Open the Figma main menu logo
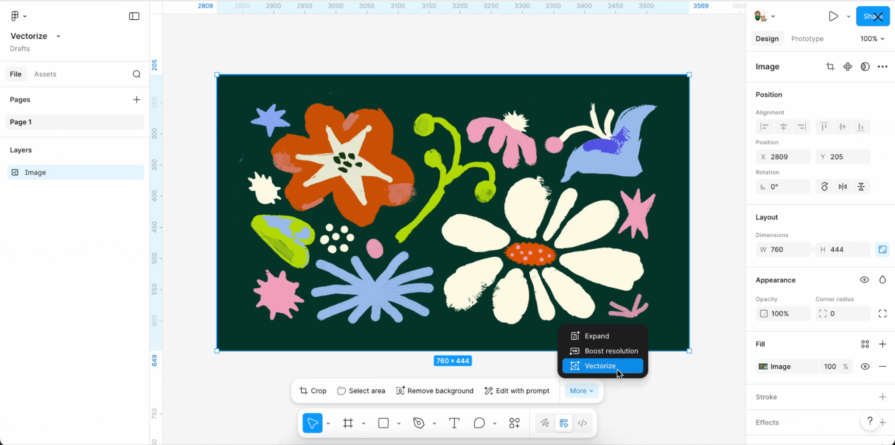895x445 pixels. pyautogui.click(x=15, y=16)
